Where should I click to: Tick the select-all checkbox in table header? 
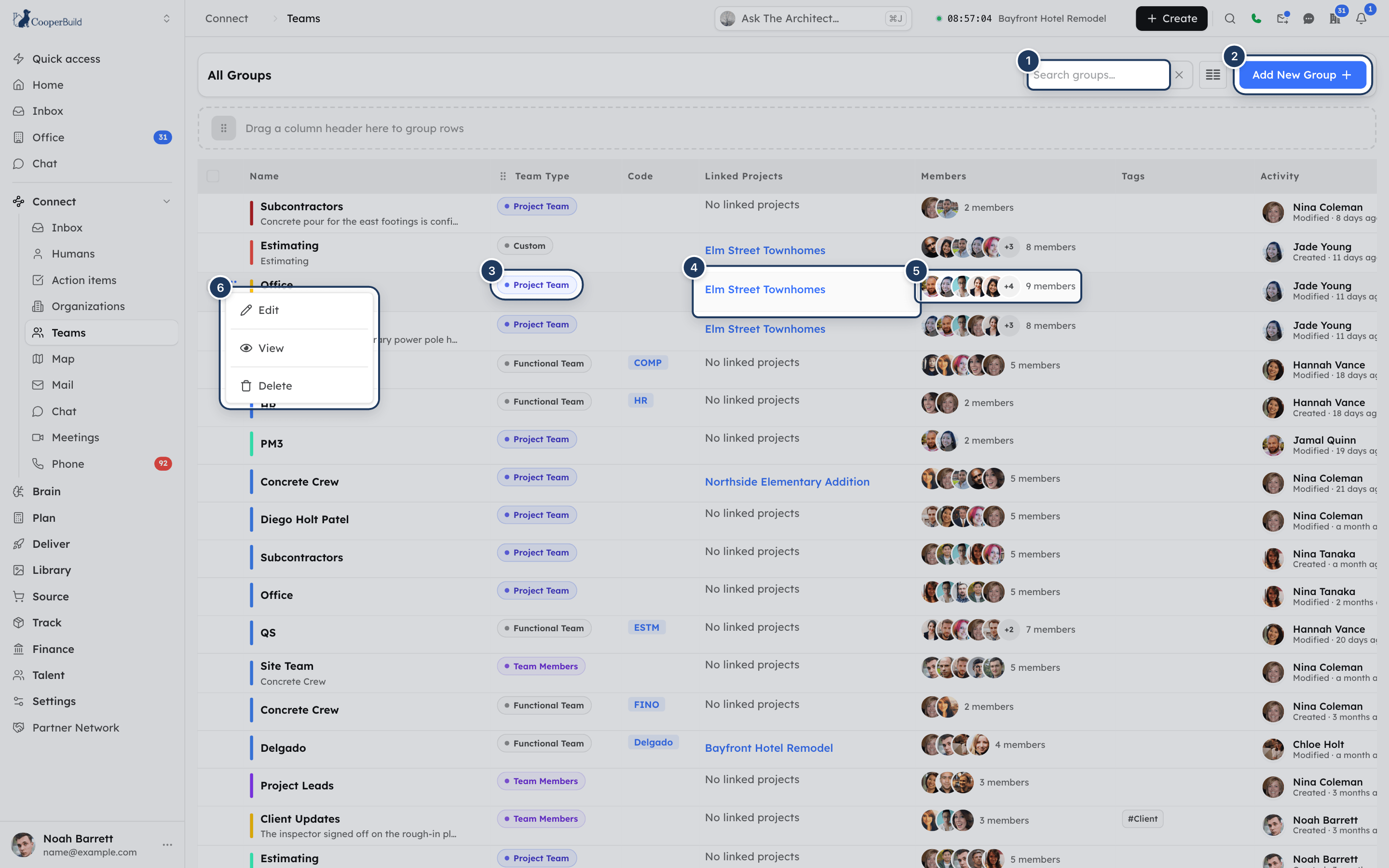click(x=213, y=176)
